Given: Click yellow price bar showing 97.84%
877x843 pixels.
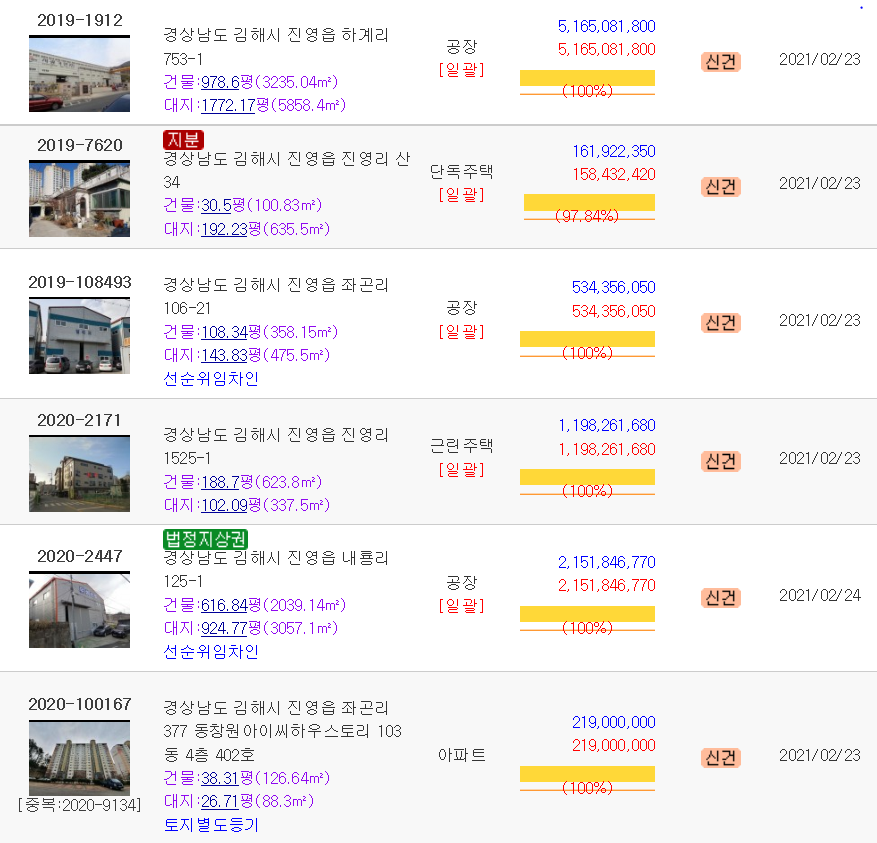Looking at the screenshot, I should pyautogui.click(x=588, y=203).
